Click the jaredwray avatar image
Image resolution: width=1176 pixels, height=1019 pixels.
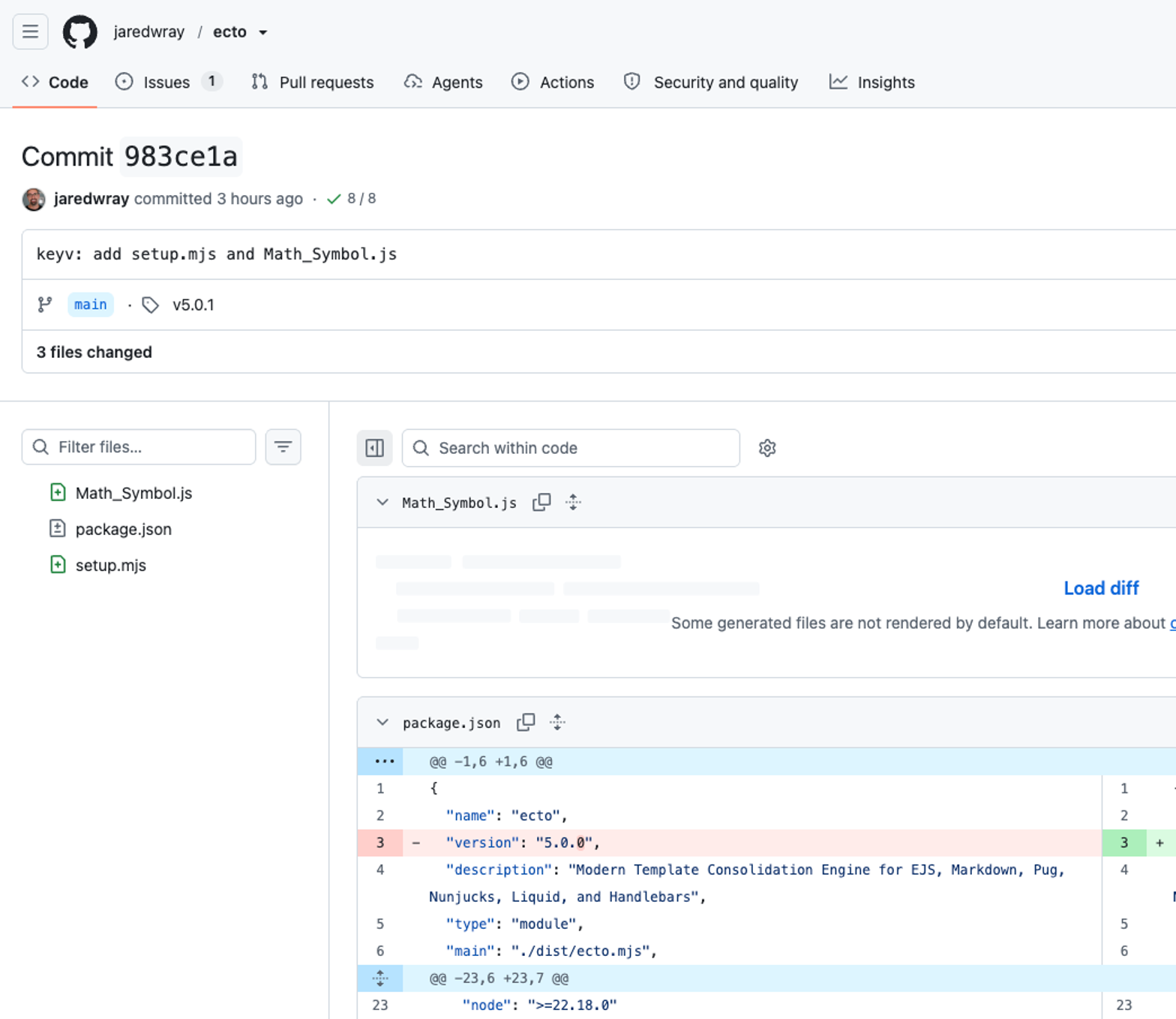(x=34, y=199)
